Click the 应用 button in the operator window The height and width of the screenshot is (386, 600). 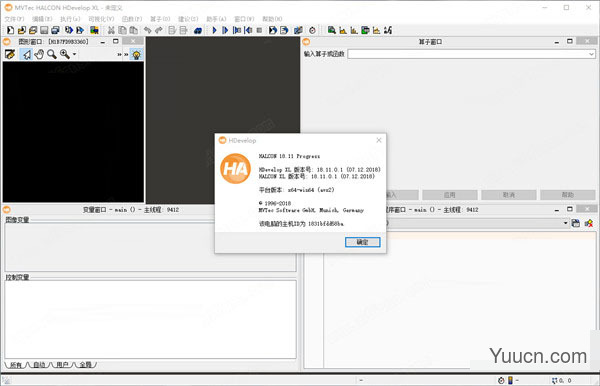pos(450,195)
